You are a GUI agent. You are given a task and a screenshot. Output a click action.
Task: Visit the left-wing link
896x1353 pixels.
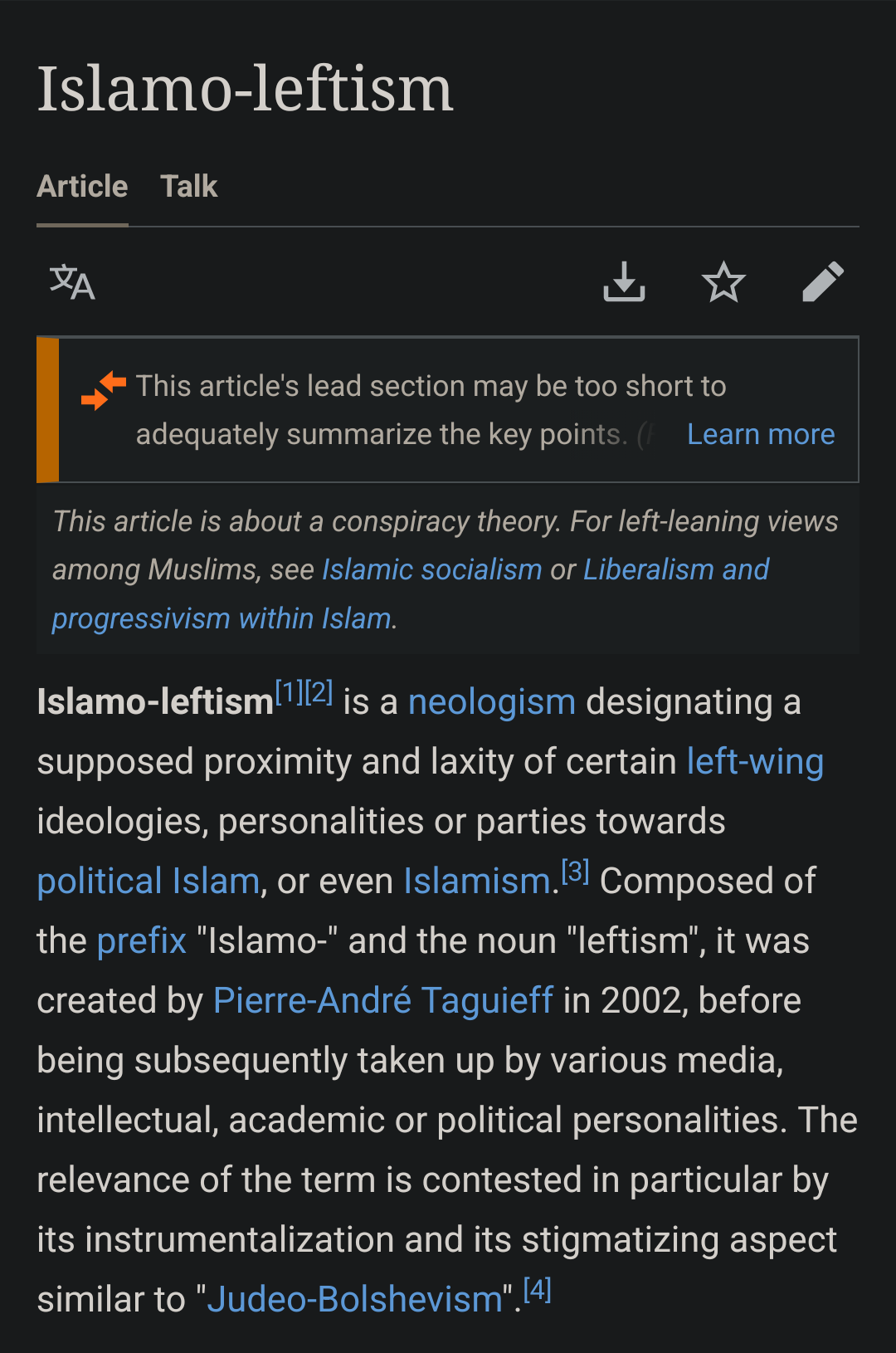click(x=755, y=762)
